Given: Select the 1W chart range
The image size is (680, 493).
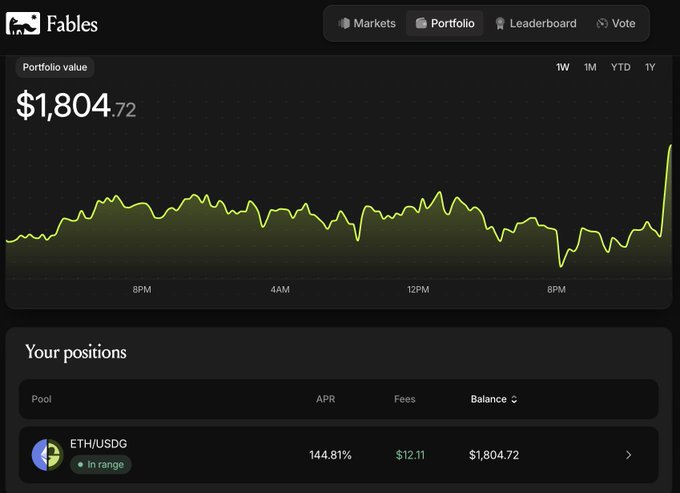Looking at the screenshot, I should coord(562,67).
